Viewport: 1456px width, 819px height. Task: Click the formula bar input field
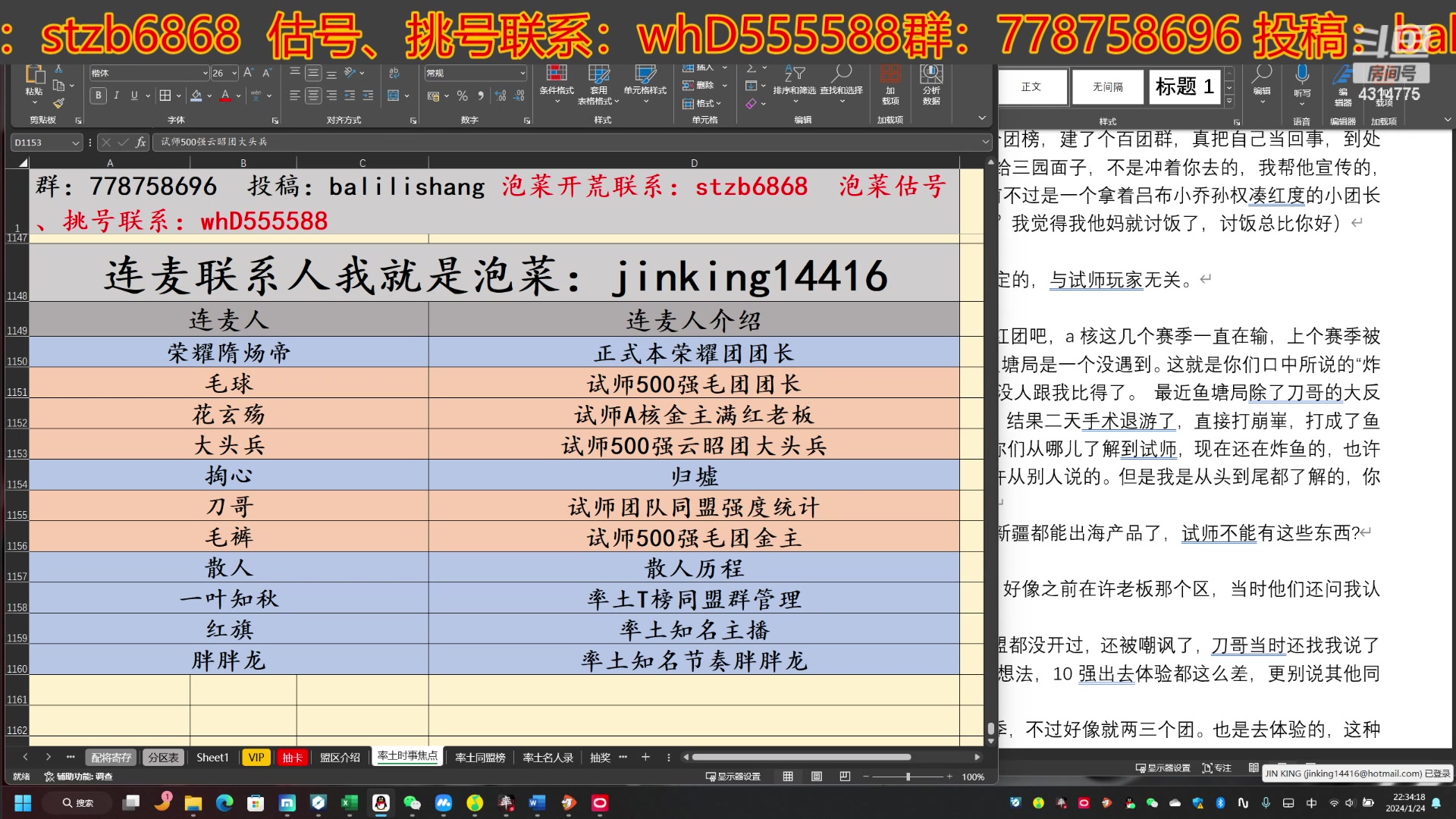tap(566, 142)
